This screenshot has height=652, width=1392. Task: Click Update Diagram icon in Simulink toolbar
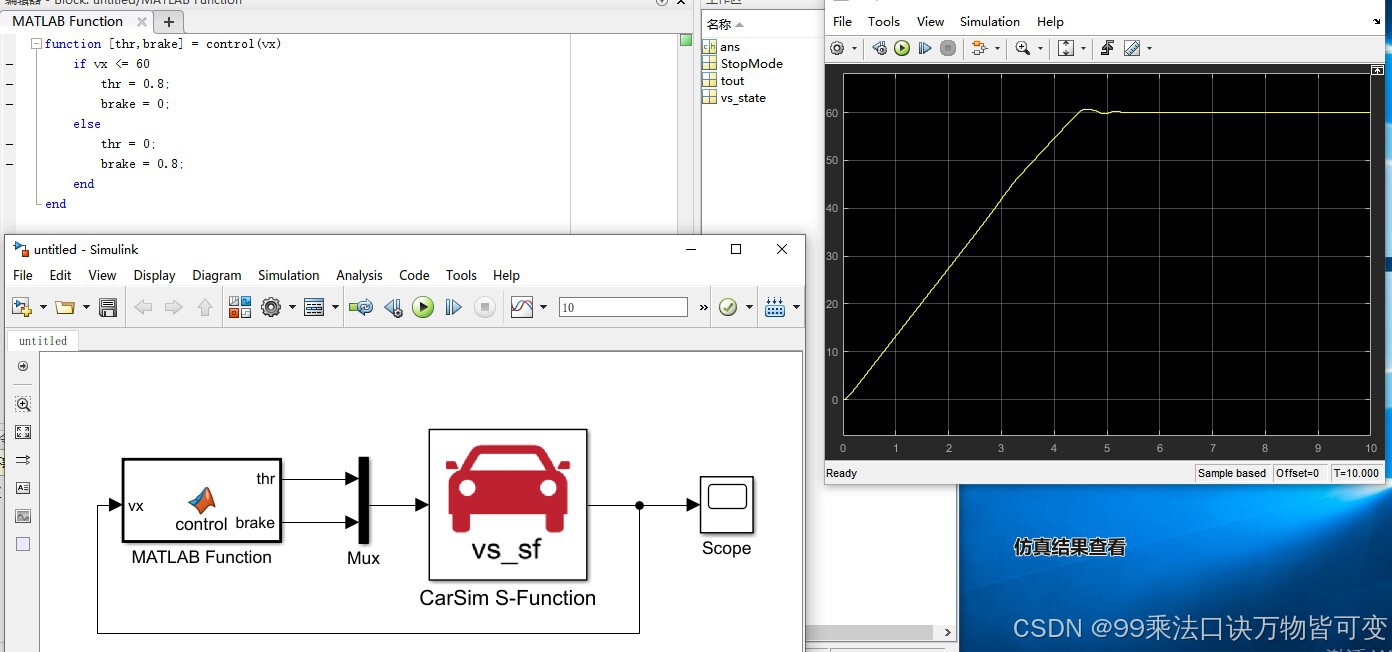click(x=361, y=308)
